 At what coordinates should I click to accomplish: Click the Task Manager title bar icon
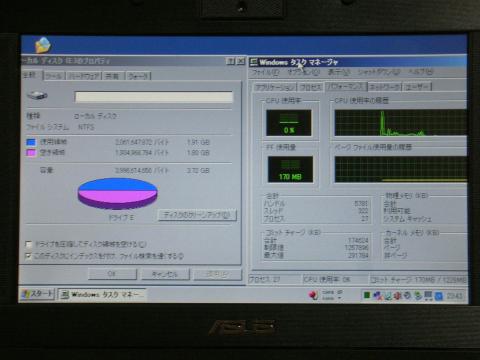pos(254,62)
